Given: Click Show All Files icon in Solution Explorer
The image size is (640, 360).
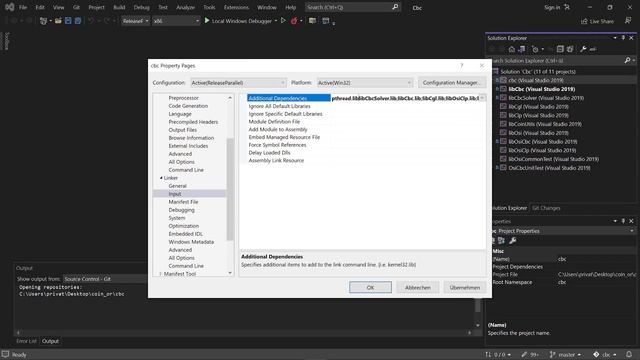Looking at the screenshot, I should click(570, 49).
